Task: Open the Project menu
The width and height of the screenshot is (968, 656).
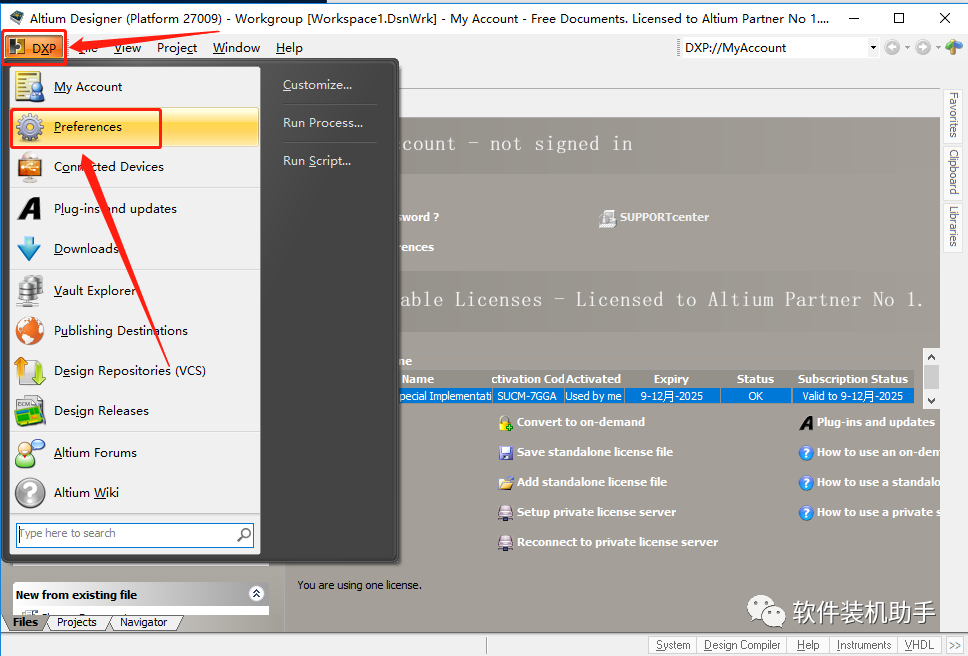Action: coord(177,48)
